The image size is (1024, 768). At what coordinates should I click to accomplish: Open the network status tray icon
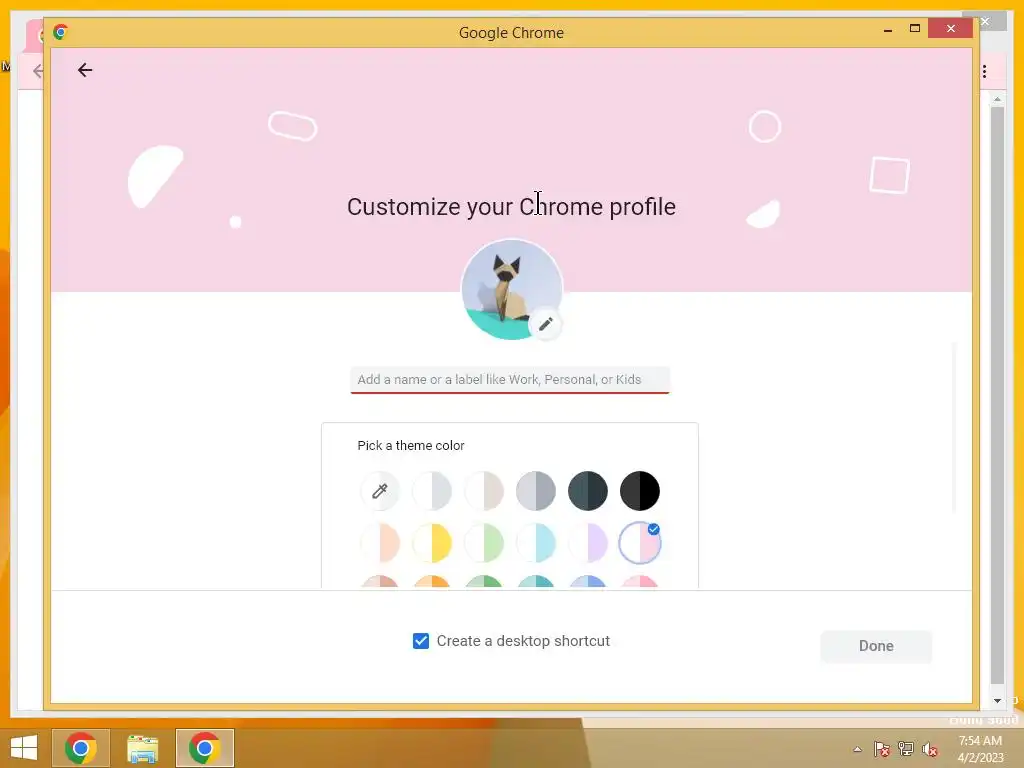(906, 749)
